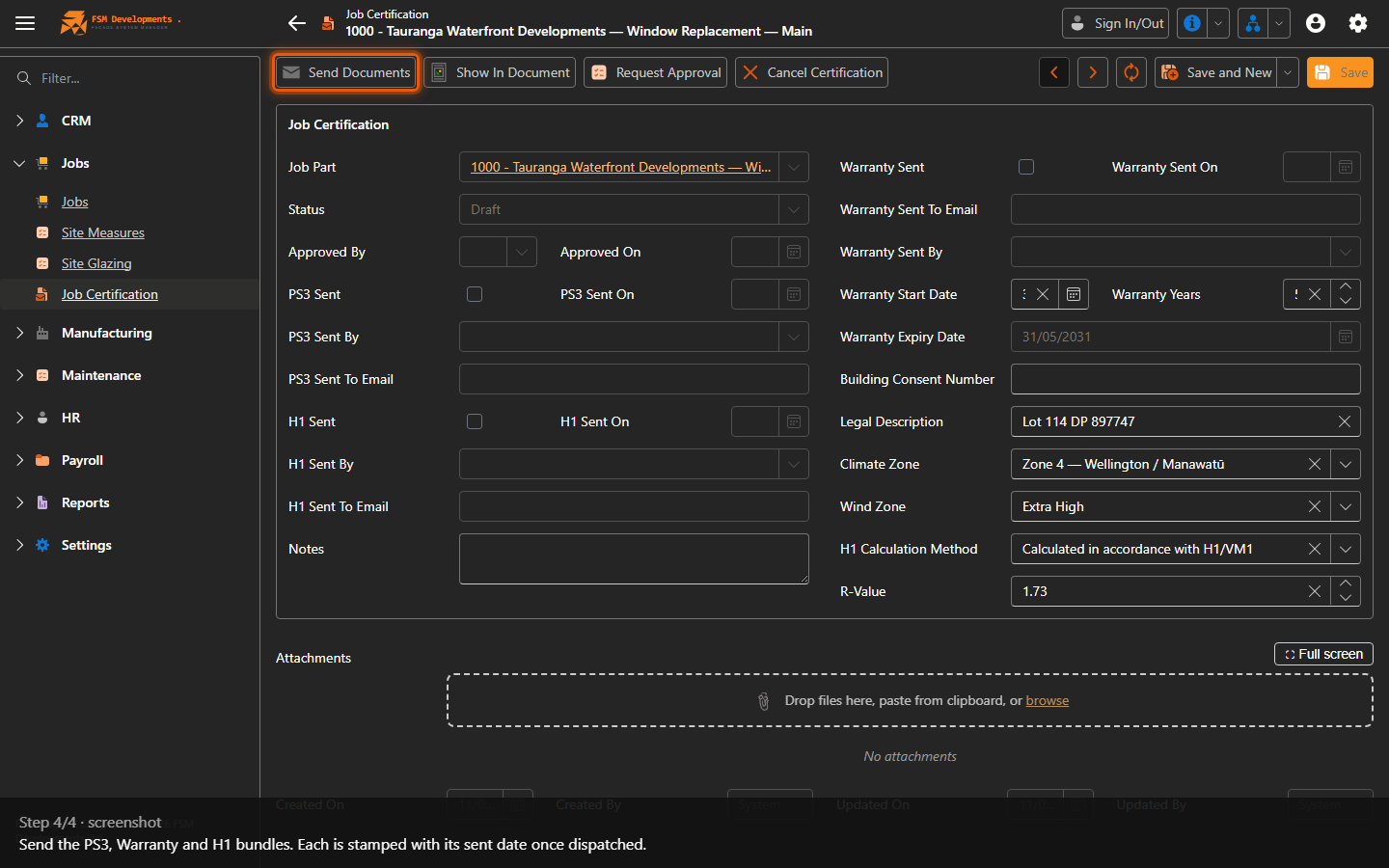Open the Climate Zone dropdown
Image resolution: width=1389 pixels, height=868 pixels.
click(x=1346, y=464)
